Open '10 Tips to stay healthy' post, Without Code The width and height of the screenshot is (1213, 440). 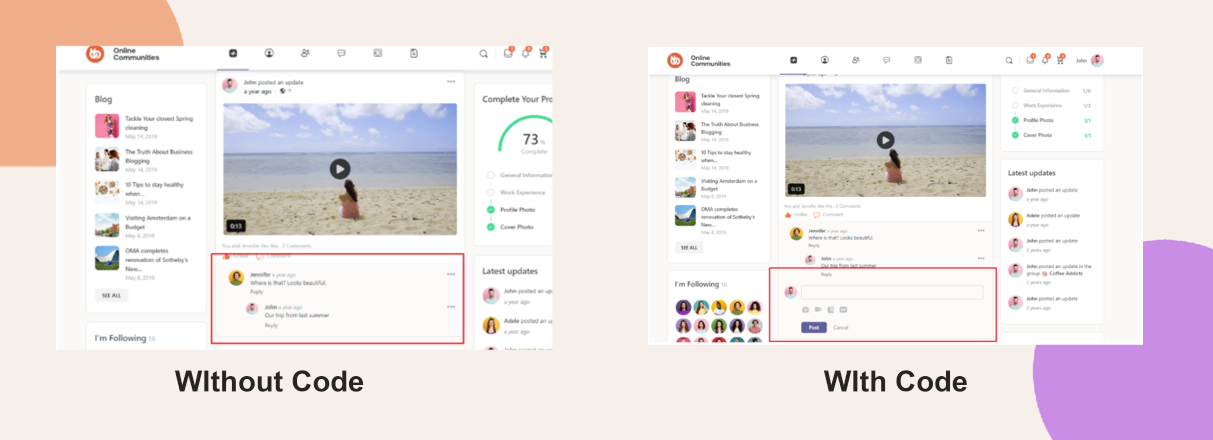click(155, 189)
